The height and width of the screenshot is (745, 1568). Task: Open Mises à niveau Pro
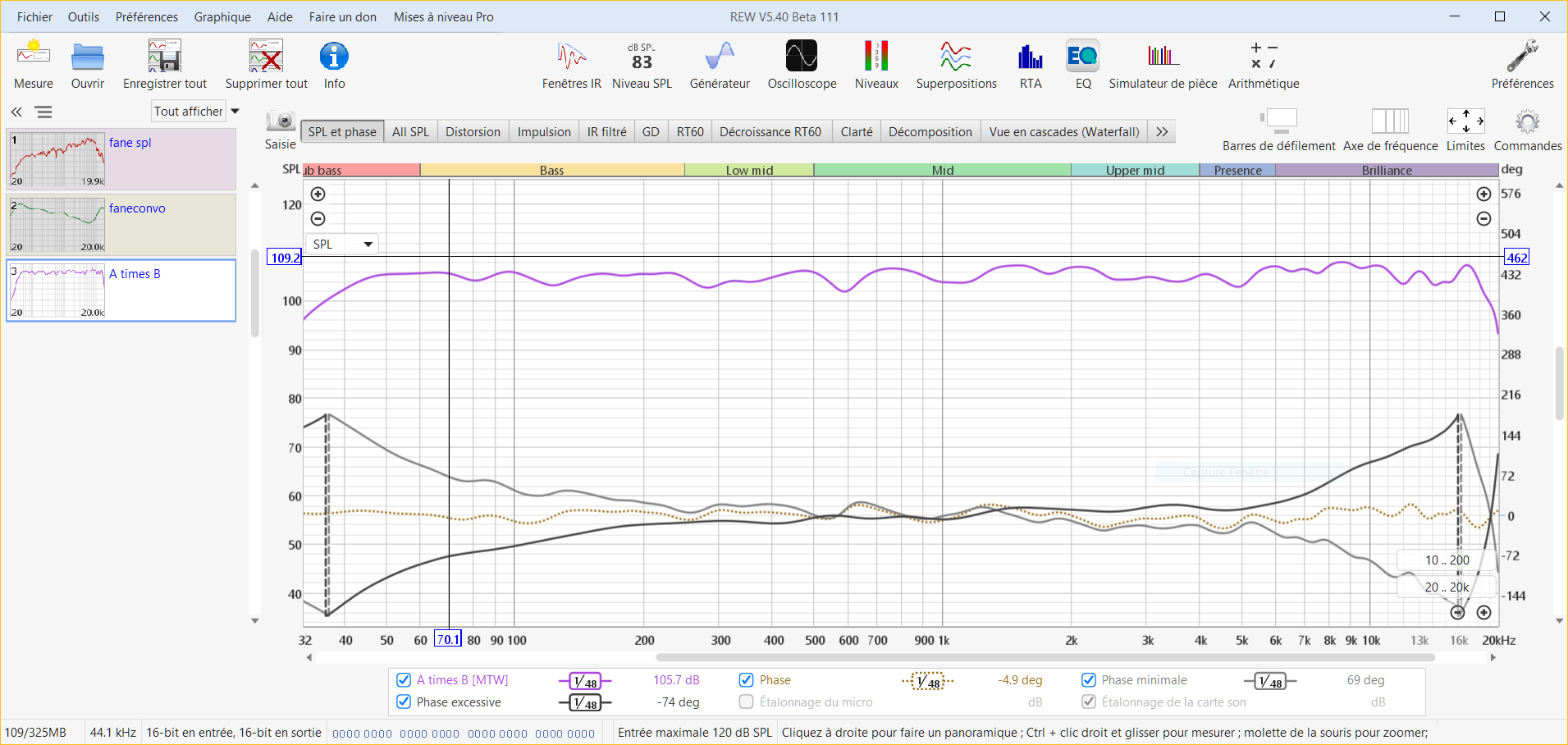coord(444,16)
